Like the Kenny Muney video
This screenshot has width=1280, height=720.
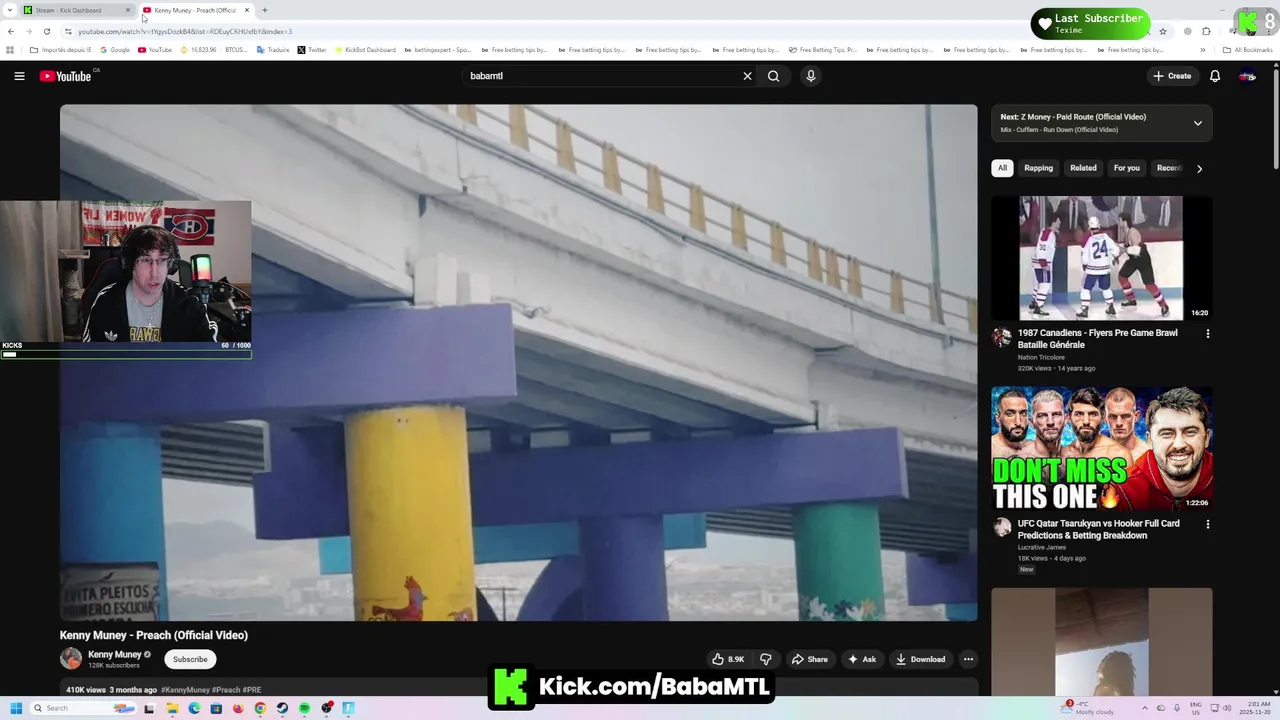[x=728, y=659]
